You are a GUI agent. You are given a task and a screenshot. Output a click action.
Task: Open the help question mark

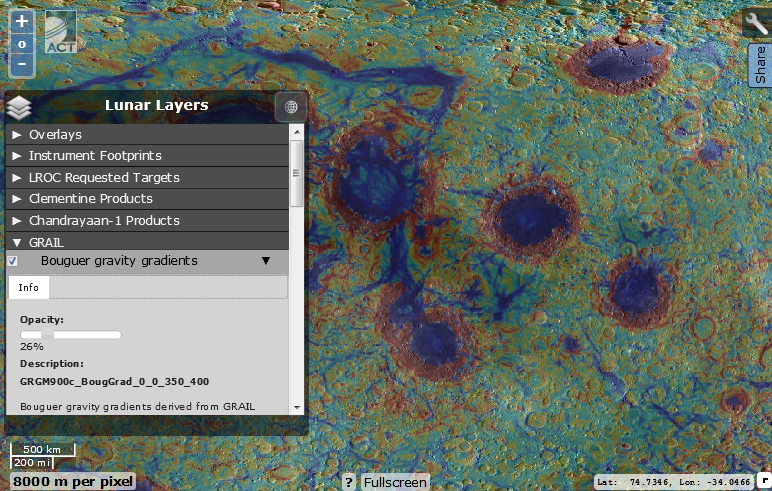(x=349, y=482)
